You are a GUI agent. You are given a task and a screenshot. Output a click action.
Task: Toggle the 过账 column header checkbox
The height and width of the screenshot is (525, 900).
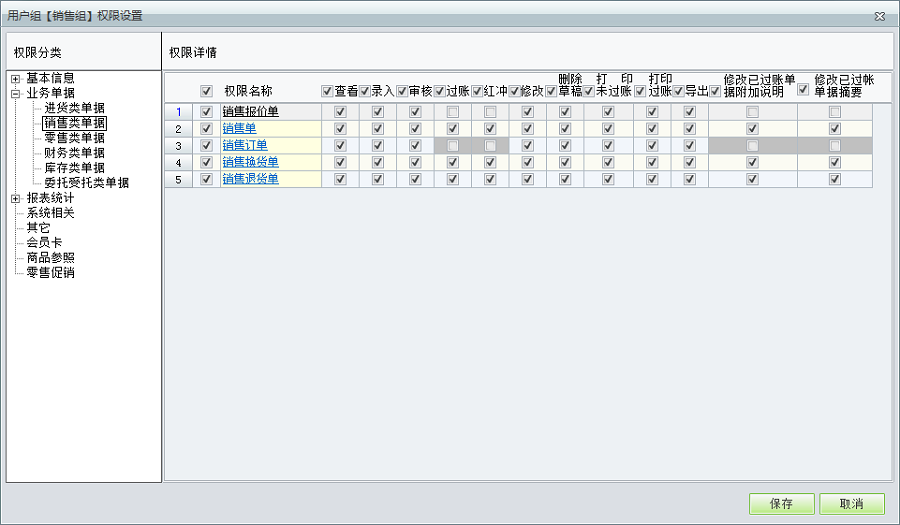(x=440, y=91)
